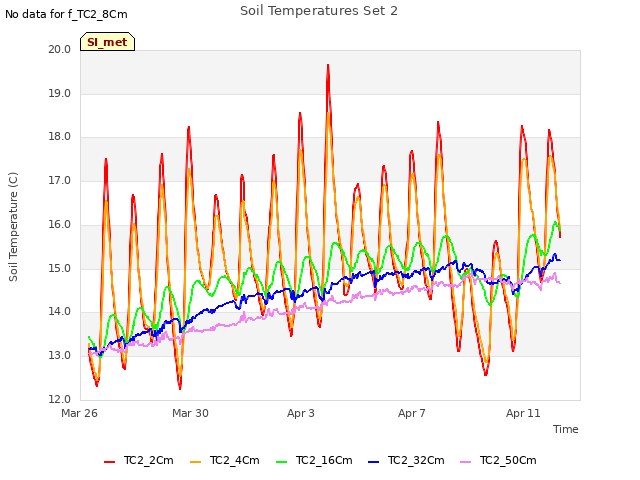Click the Apr 3 x-axis tick label
640x480 pixels.
[301, 413]
